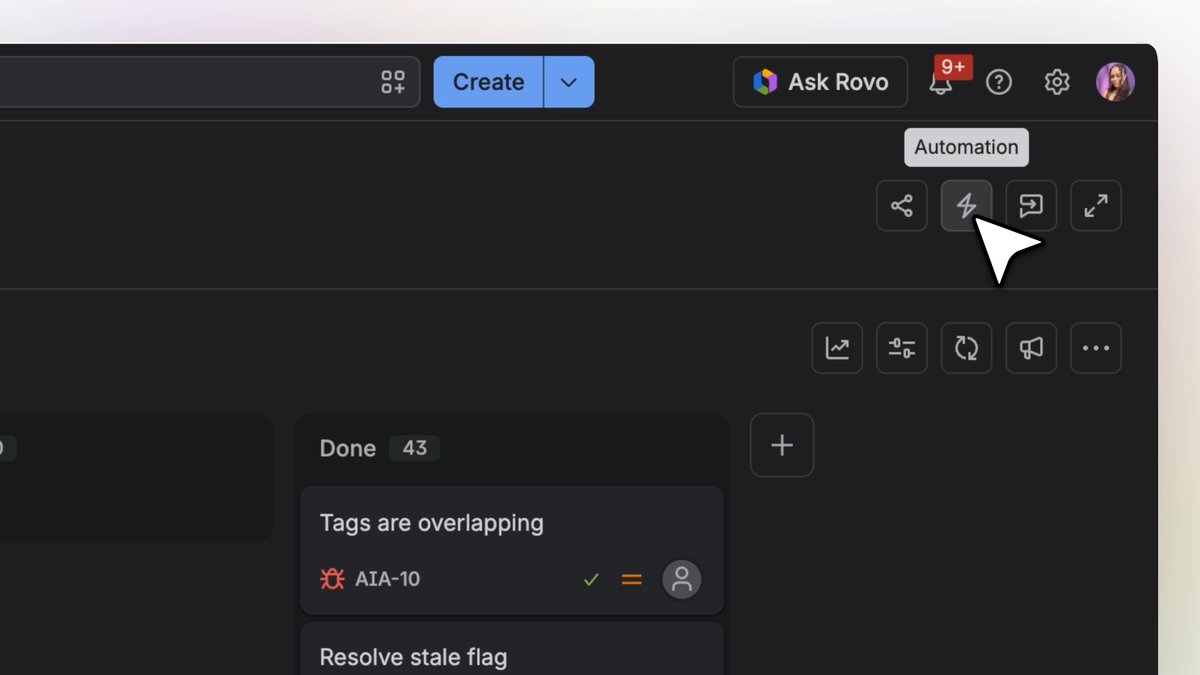
Task: Click the bug icon on AIA-10
Action: click(x=332, y=579)
